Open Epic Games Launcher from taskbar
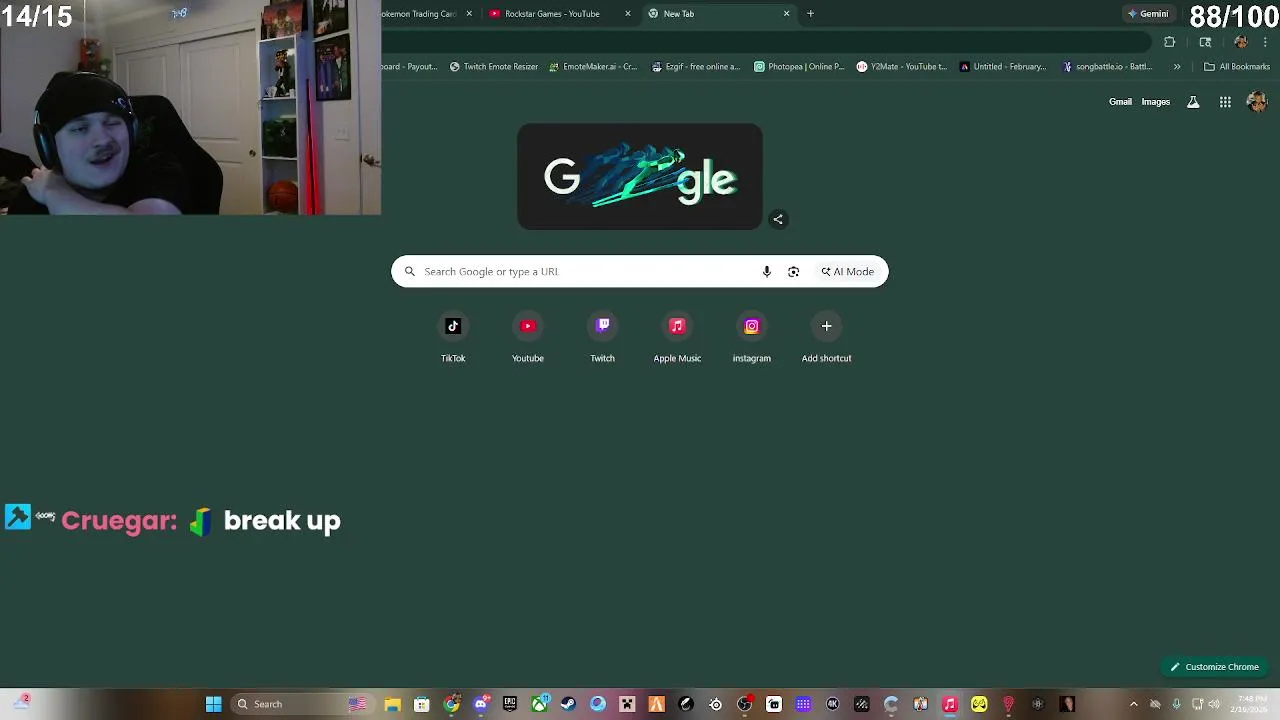Image resolution: width=1280 pixels, height=720 pixels. pyautogui.click(x=510, y=704)
